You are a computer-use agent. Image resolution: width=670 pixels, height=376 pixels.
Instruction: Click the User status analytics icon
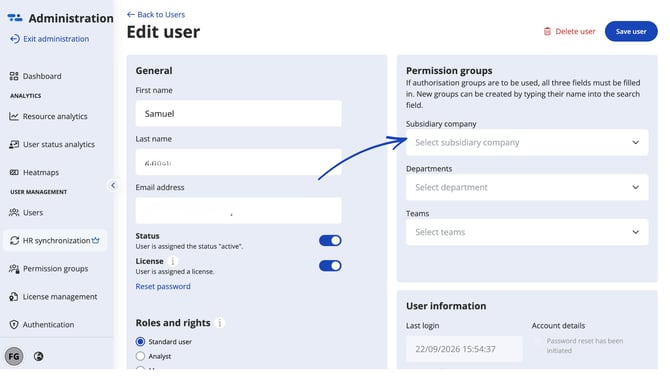(x=14, y=144)
